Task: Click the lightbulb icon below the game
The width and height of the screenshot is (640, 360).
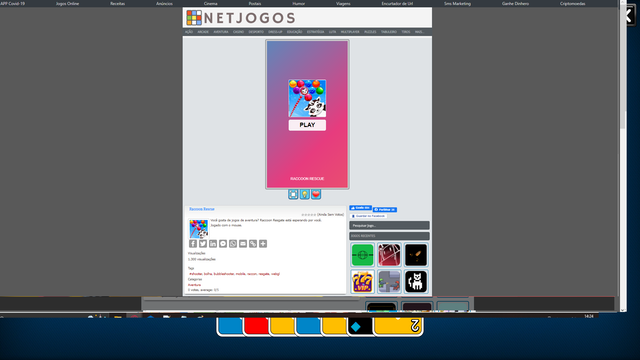Action: [304, 194]
